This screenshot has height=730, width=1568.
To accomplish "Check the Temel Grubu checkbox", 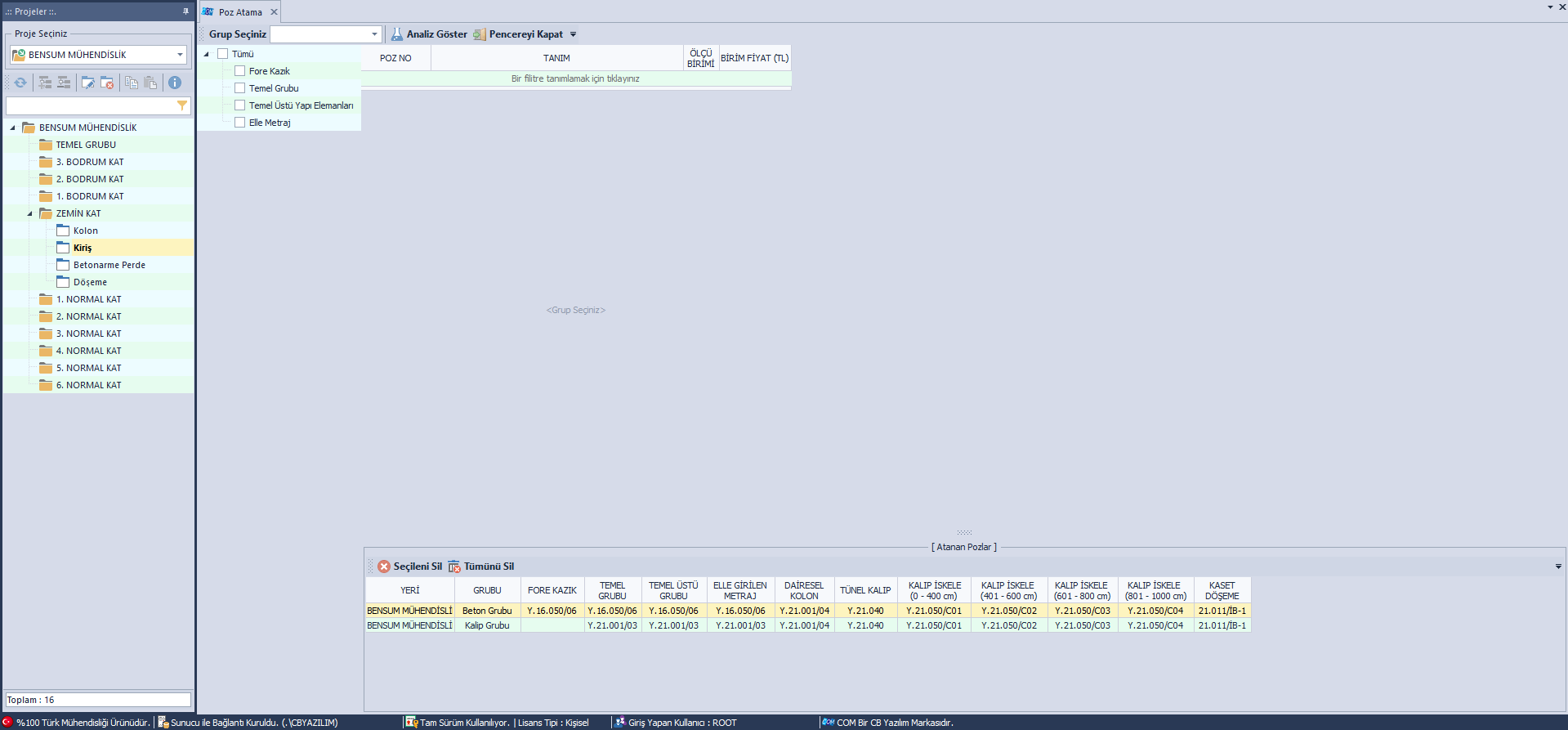I will (239, 88).
